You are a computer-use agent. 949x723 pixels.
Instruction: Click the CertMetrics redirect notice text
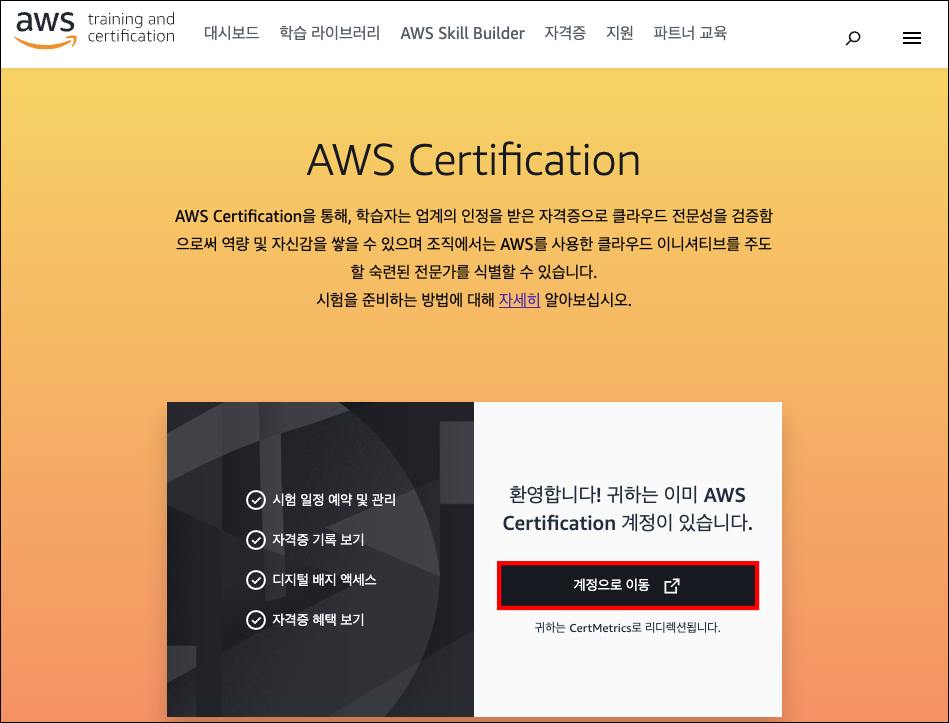[627, 628]
